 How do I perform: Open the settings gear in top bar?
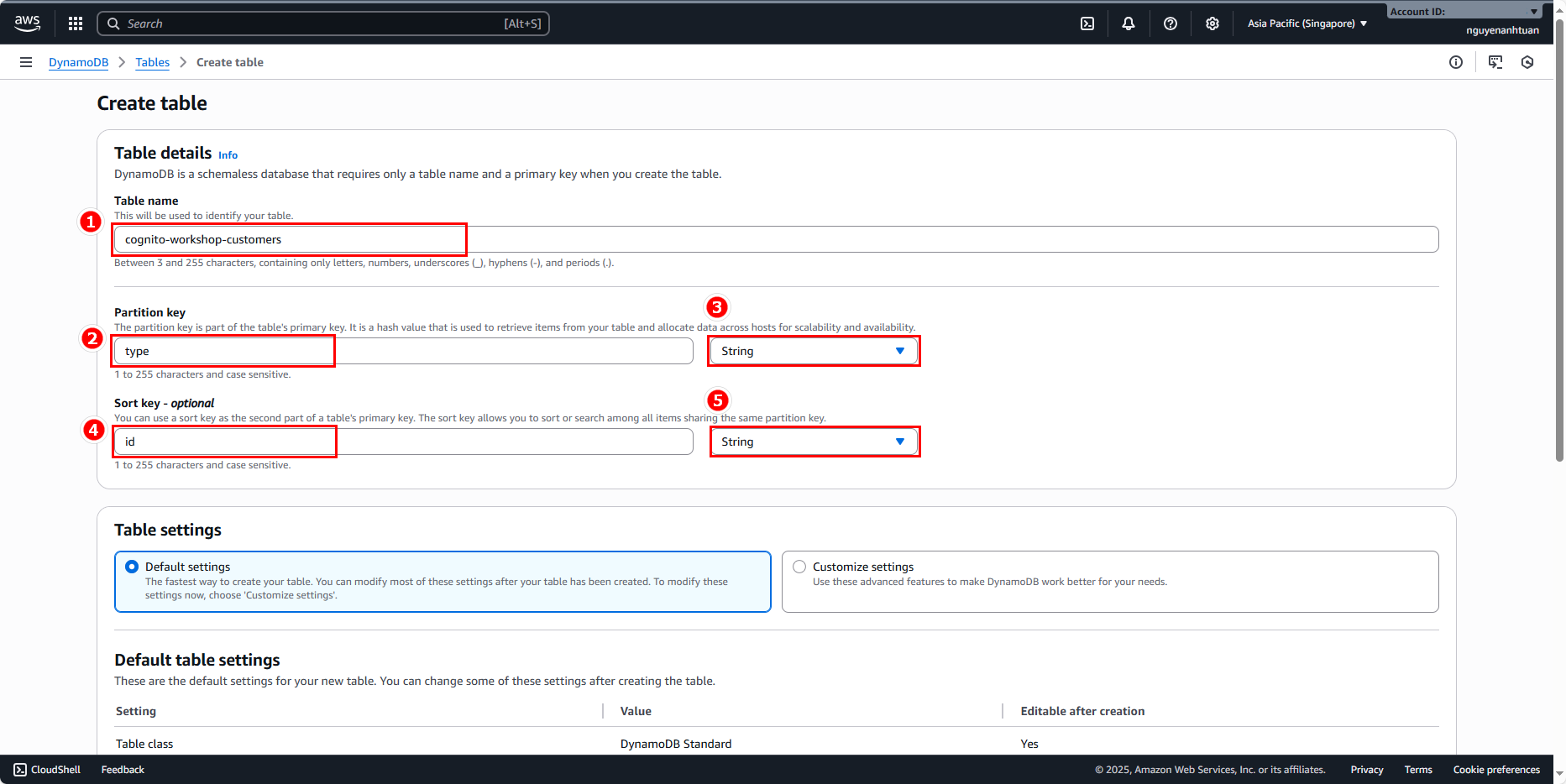pos(1212,24)
